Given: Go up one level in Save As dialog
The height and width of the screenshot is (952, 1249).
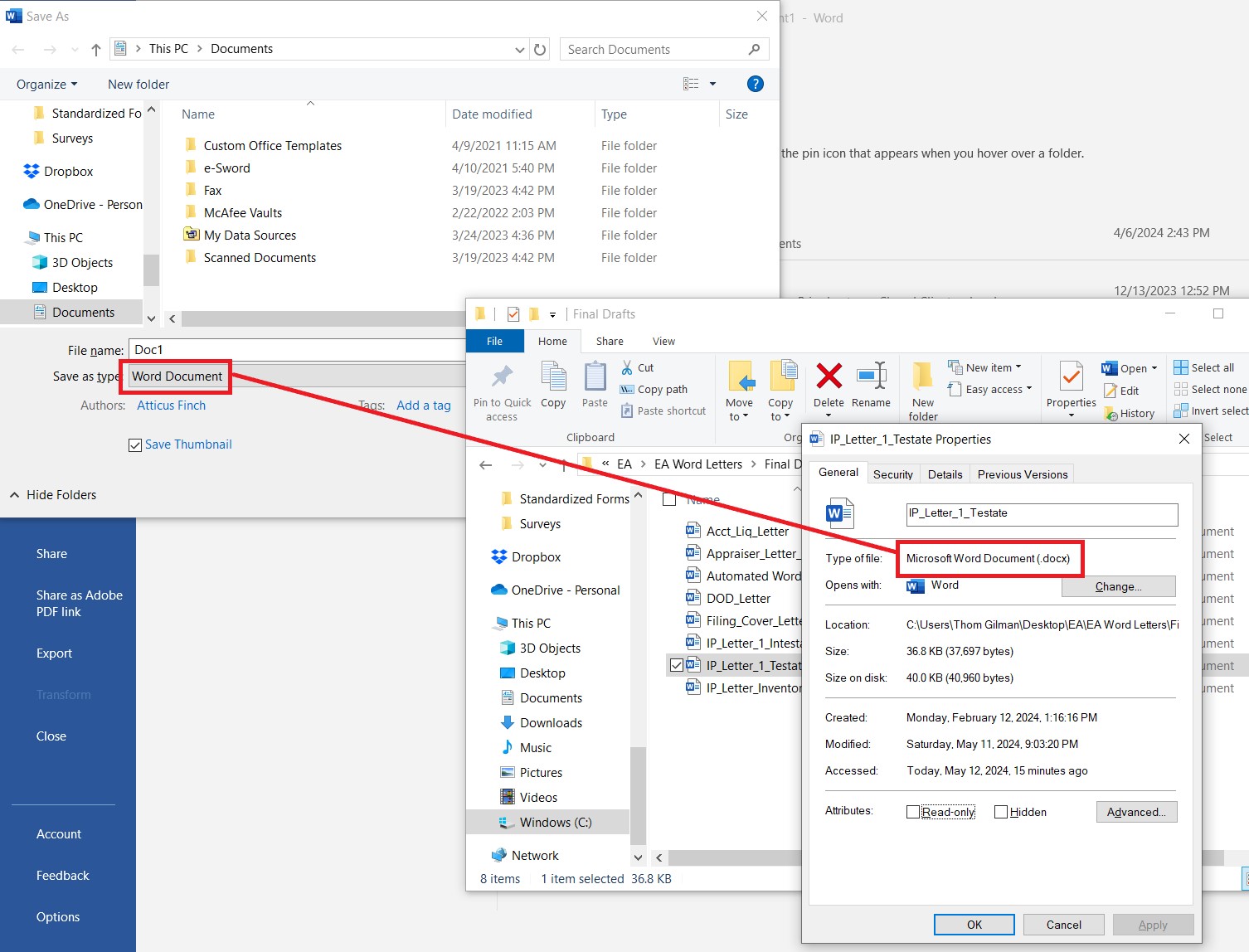Looking at the screenshot, I should click(96, 50).
